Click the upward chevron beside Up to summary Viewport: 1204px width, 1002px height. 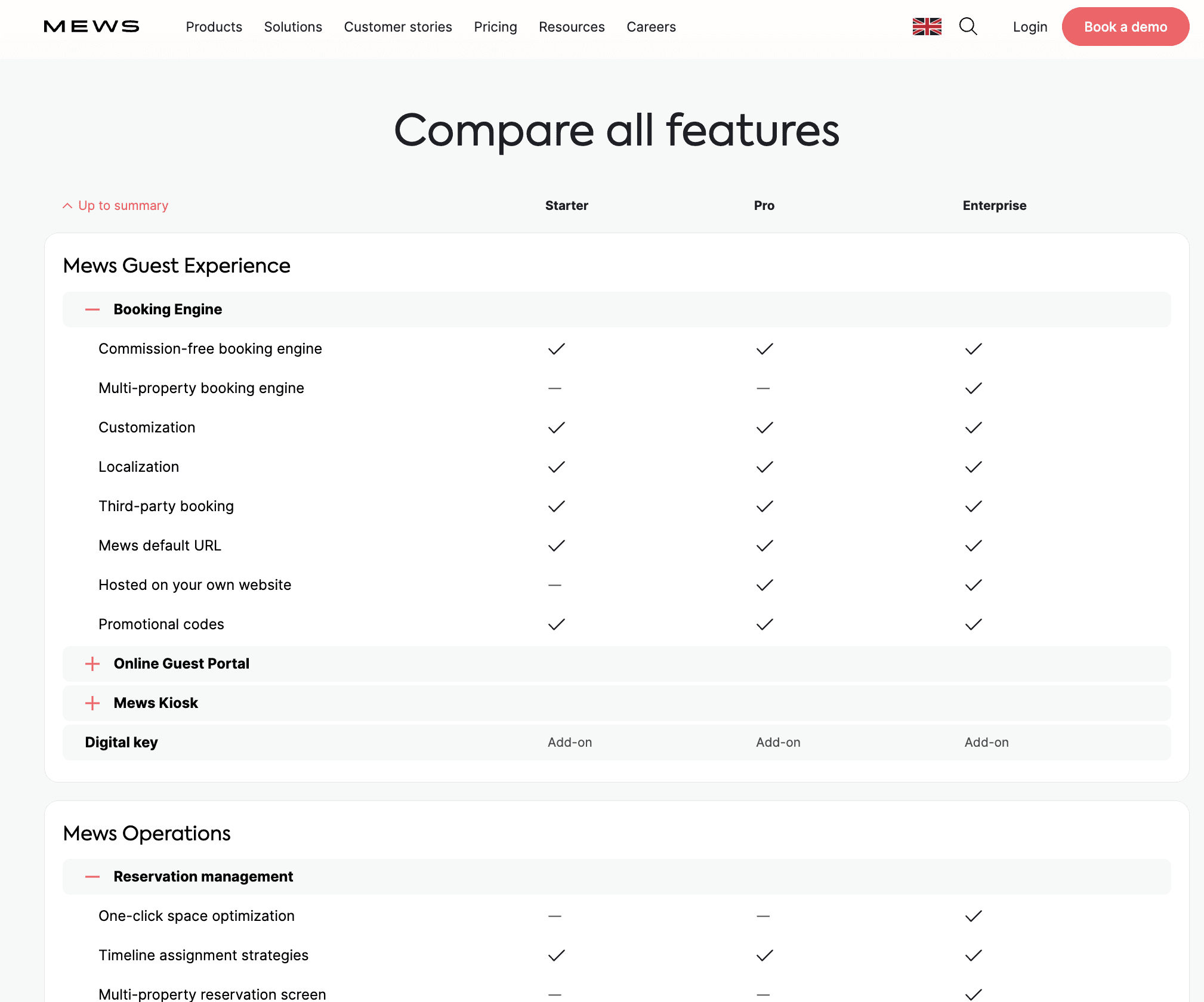click(x=67, y=206)
